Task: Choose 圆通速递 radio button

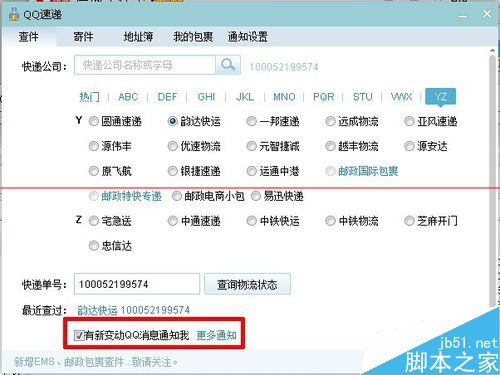Action: (x=94, y=121)
